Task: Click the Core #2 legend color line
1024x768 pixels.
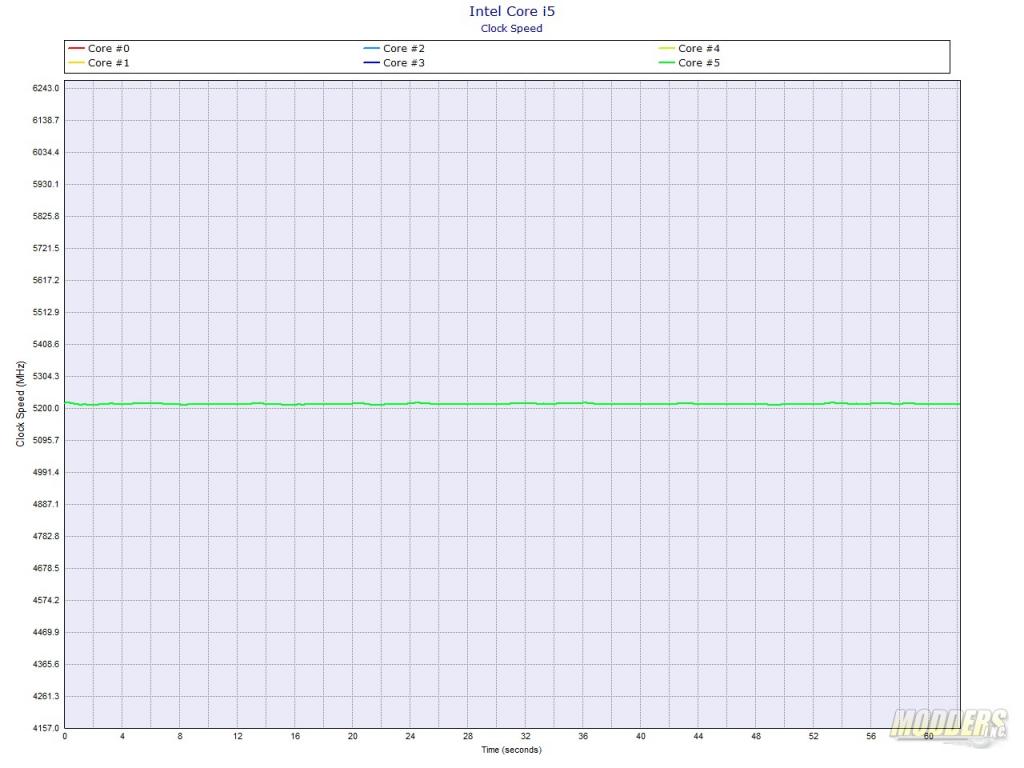Action: tap(372, 48)
